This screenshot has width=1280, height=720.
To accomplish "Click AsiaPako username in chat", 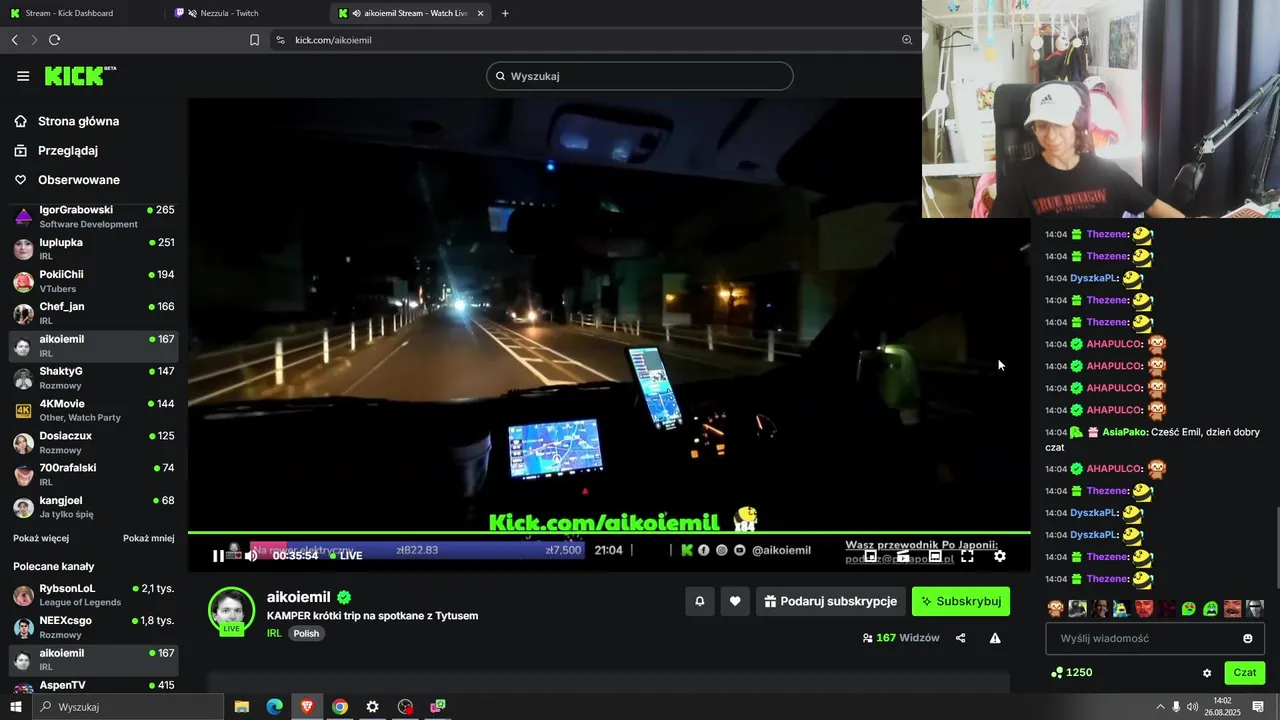I will [1124, 432].
